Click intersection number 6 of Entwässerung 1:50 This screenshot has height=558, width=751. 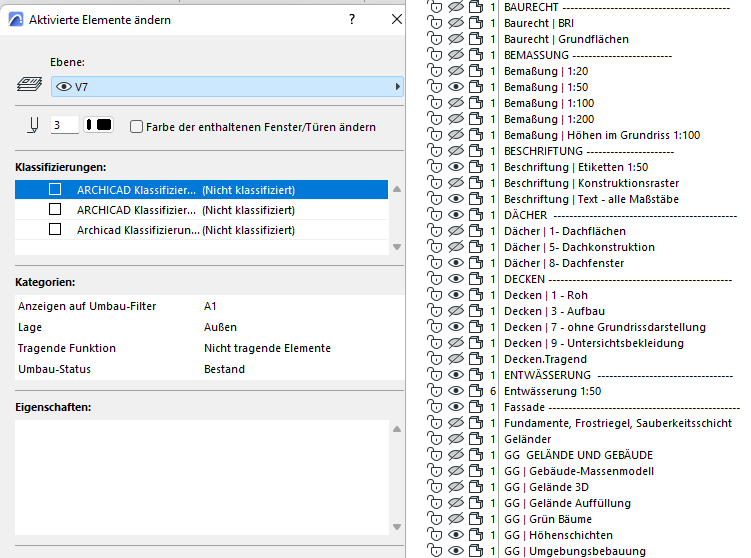[x=493, y=391]
